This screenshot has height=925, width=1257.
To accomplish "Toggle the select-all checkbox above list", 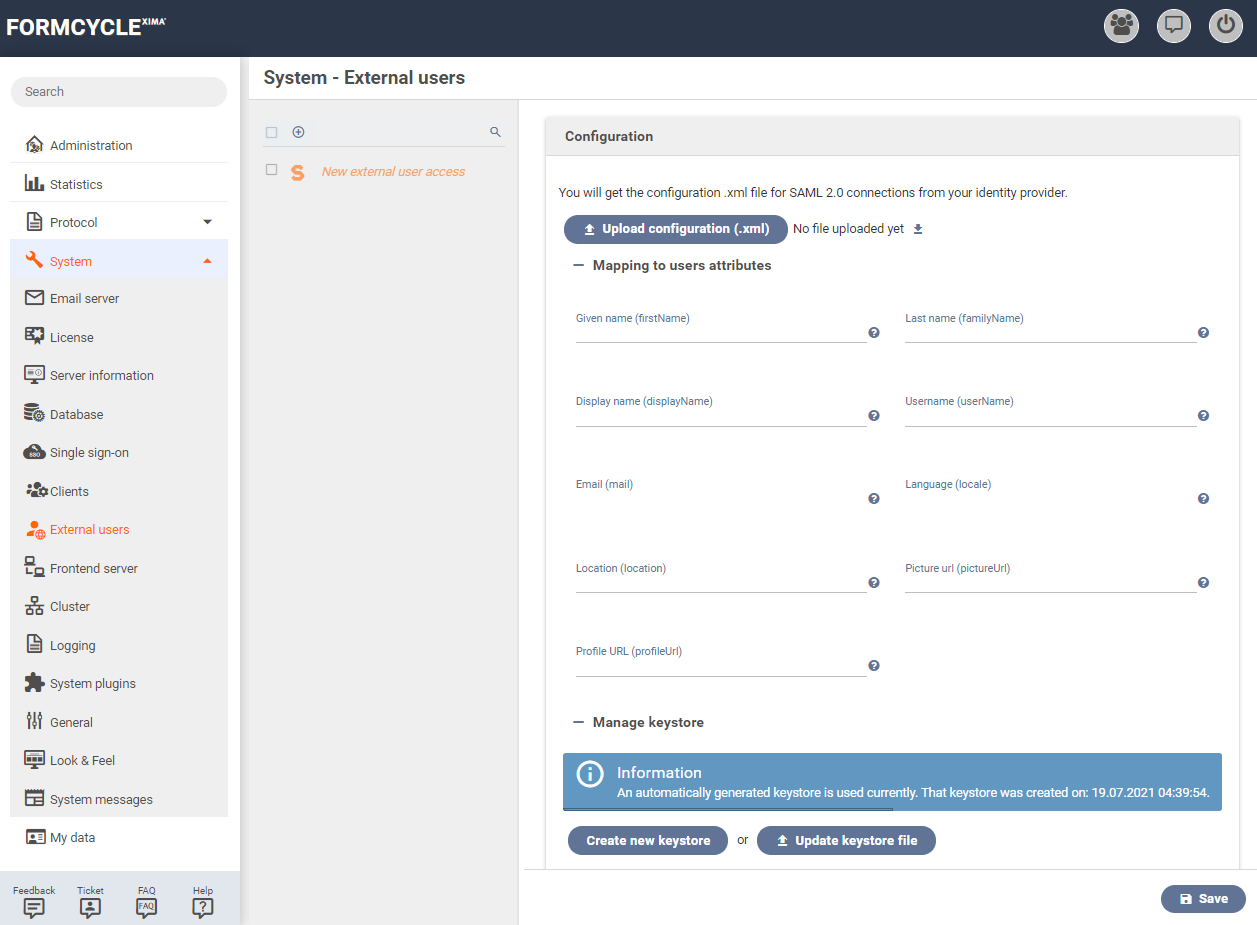I will pyautogui.click(x=271, y=132).
